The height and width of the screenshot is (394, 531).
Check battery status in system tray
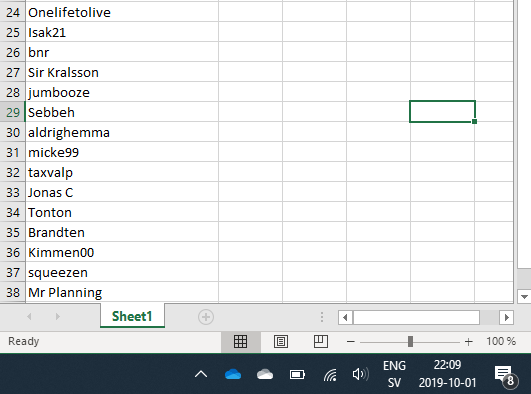pyautogui.click(x=297, y=374)
